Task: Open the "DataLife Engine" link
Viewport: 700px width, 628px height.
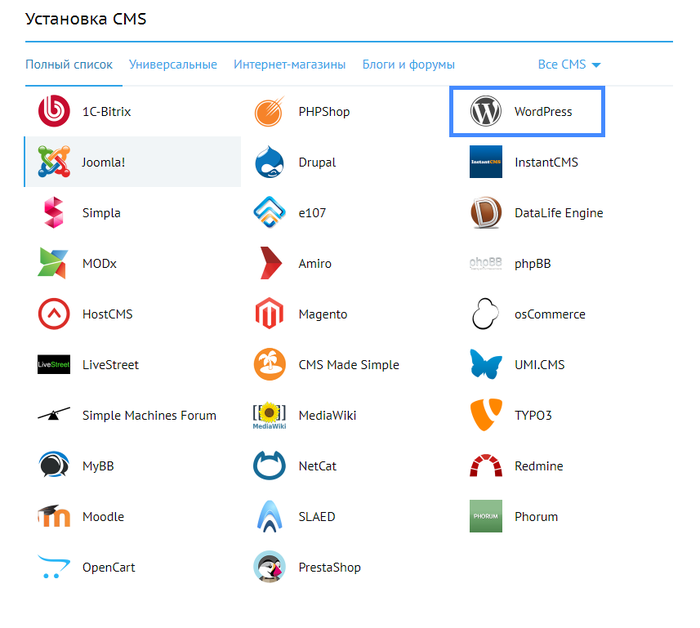Action: (558, 213)
